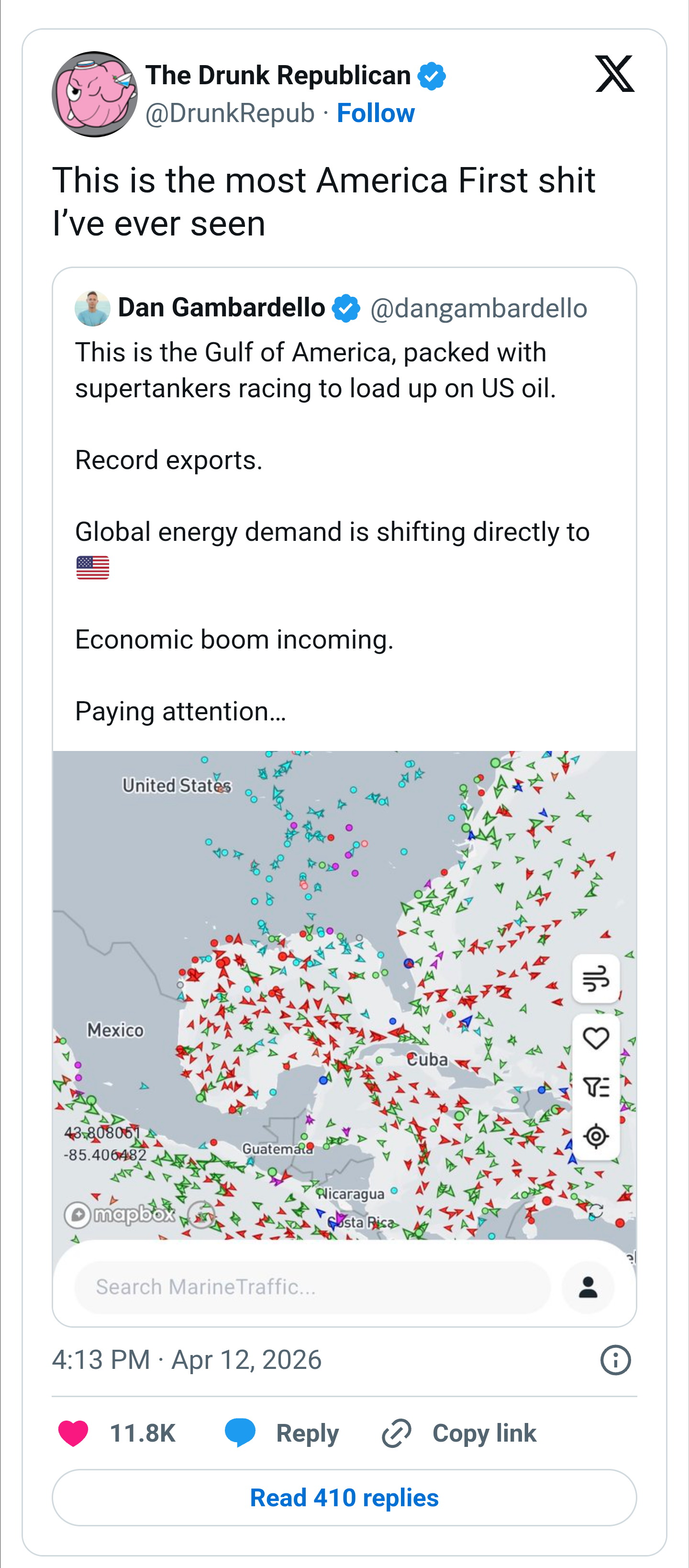Click the Nicaragua label on the map
Screen dimensions: 689x1568
pos(351,1194)
